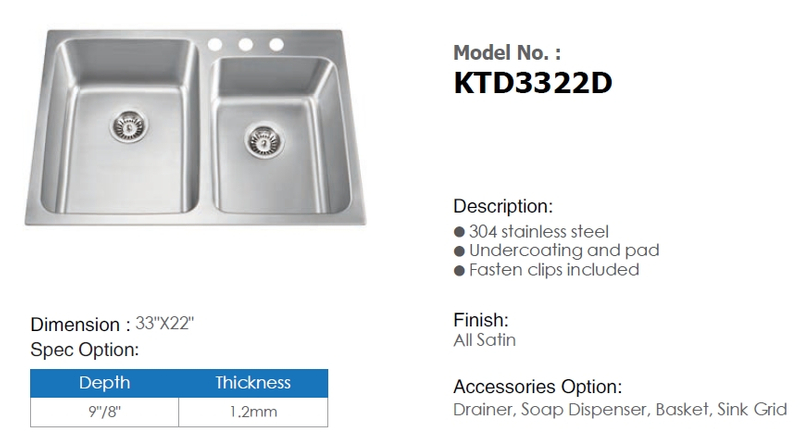This screenshot has height=447, width=800.
Task: Click the 9"/8" depth value cell
Action: (105, 412)
